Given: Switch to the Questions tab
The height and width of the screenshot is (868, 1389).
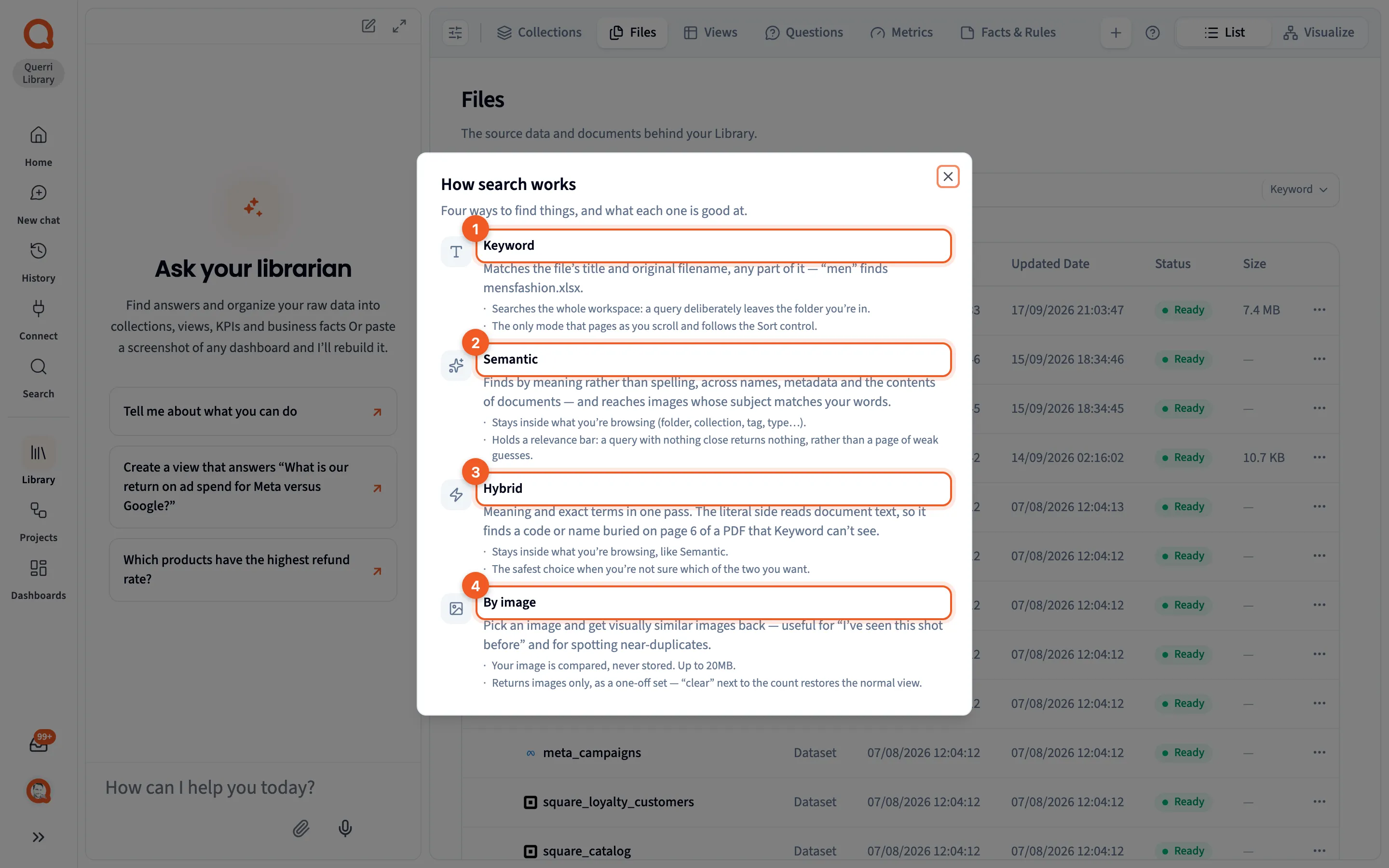Looking at the screenshot, I should 804,33.
